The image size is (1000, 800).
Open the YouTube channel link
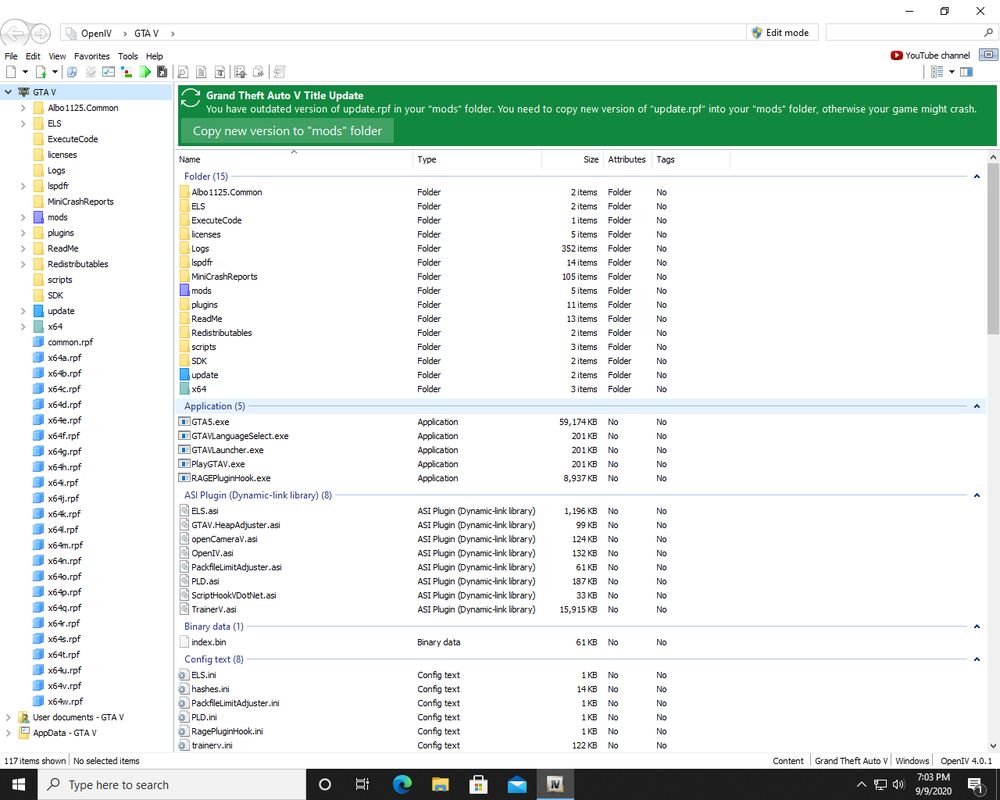[930, 55]
